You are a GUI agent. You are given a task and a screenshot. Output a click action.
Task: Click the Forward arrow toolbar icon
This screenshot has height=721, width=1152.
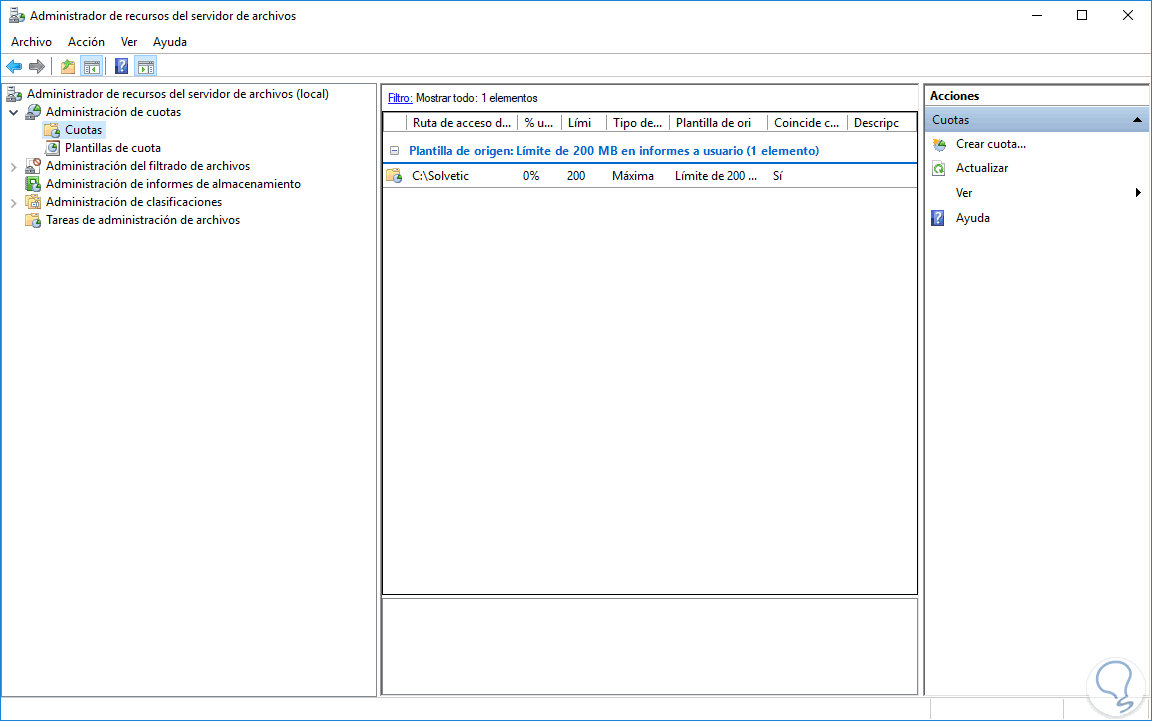(x=36, y=67)
